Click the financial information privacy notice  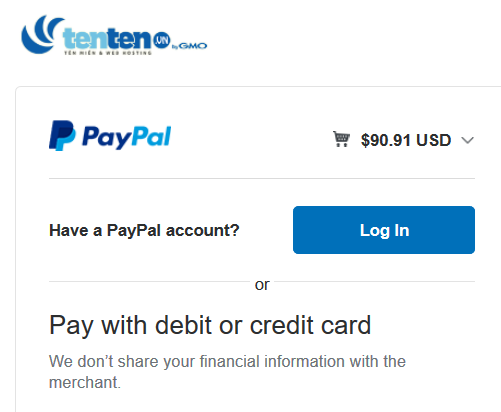(x=227, y=372)
